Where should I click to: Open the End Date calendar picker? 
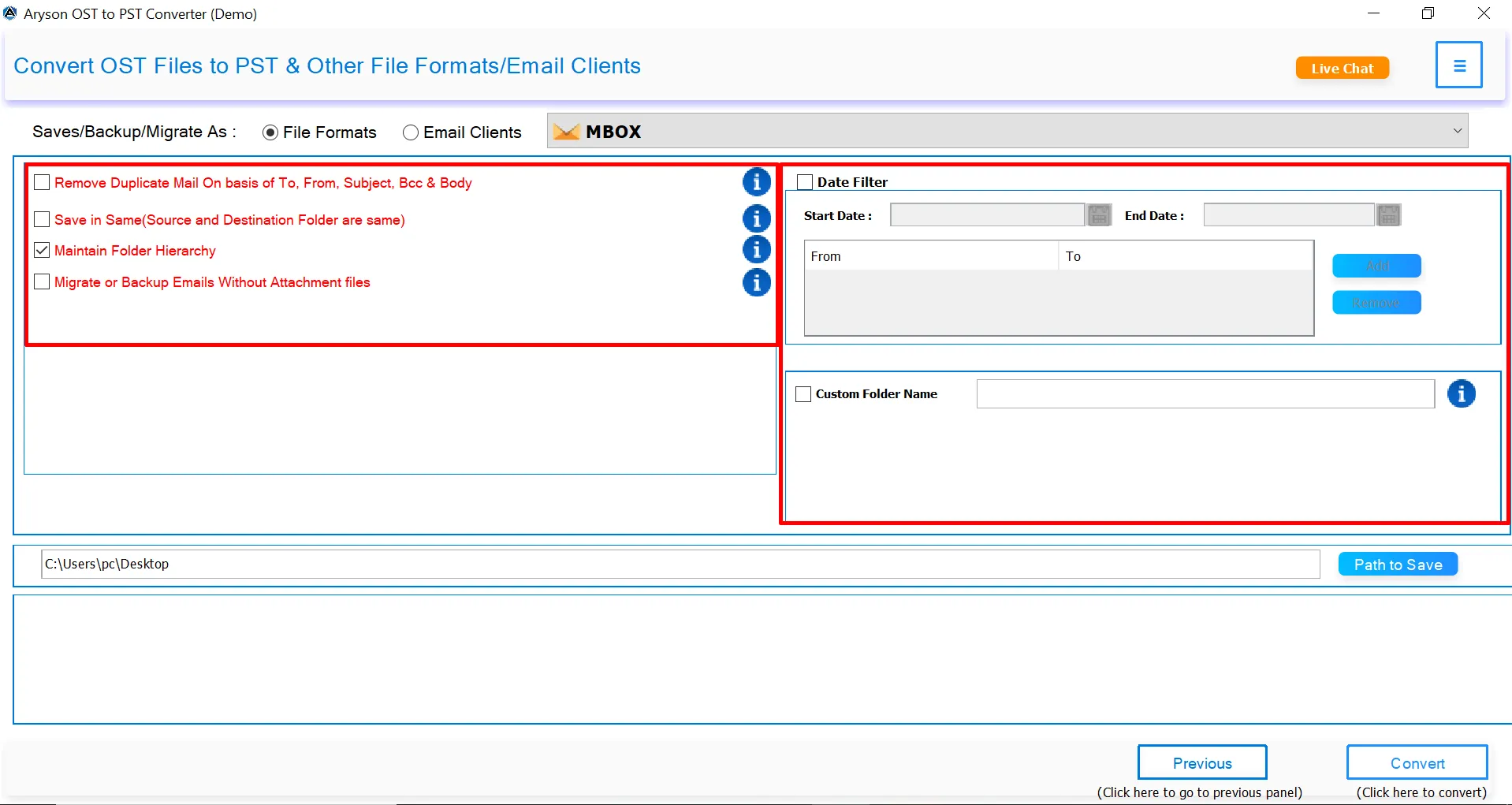[x=1388, y=215]
